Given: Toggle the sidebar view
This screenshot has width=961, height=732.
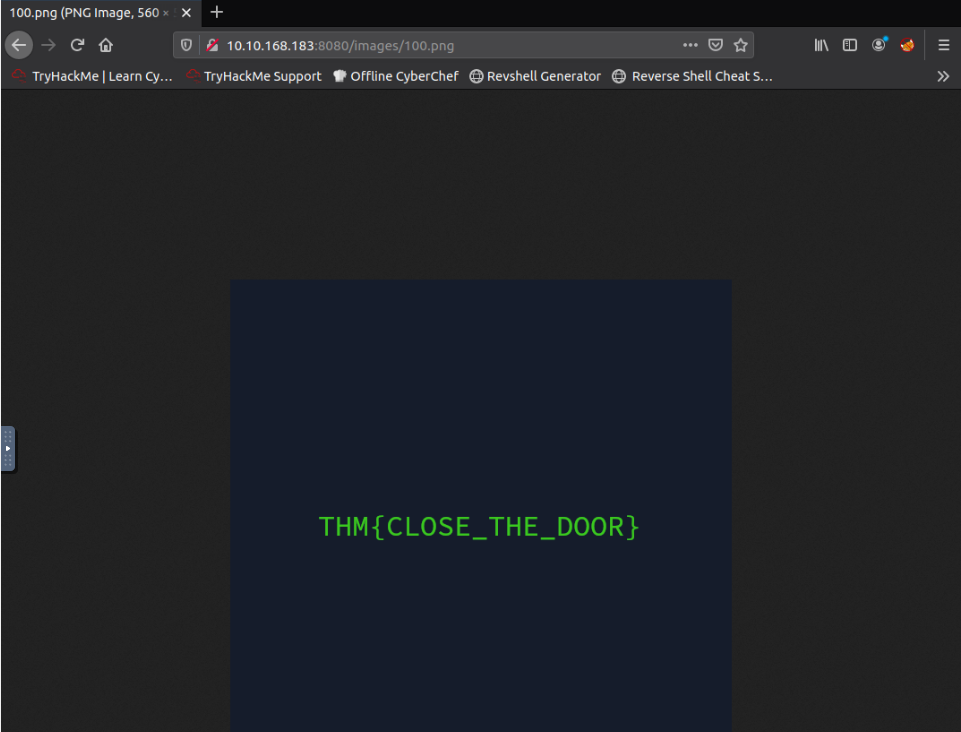Looking at the screenshot, I should [849, 45].
